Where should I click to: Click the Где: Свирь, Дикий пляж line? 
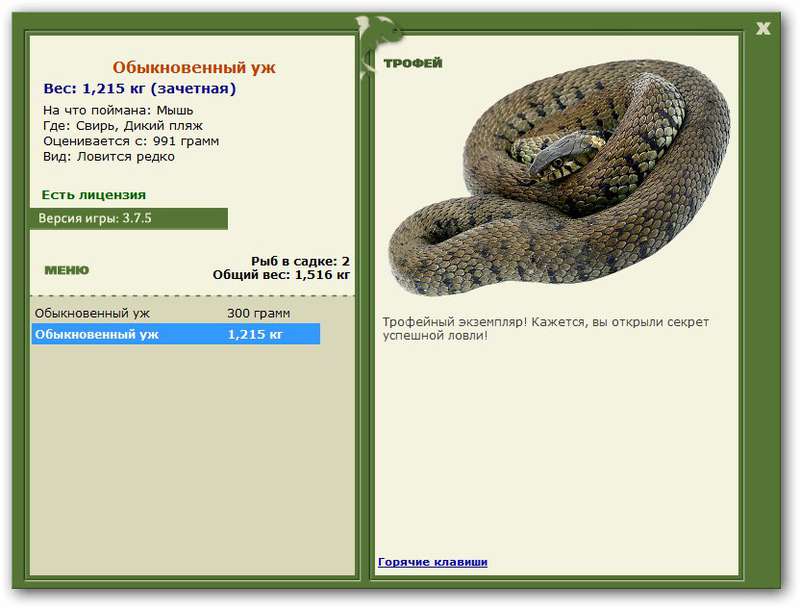123,125
